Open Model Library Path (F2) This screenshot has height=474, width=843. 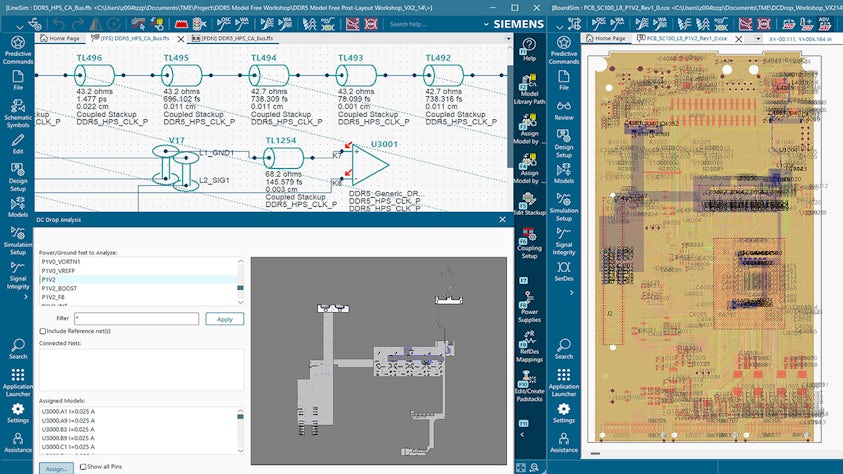coord(529,90)
